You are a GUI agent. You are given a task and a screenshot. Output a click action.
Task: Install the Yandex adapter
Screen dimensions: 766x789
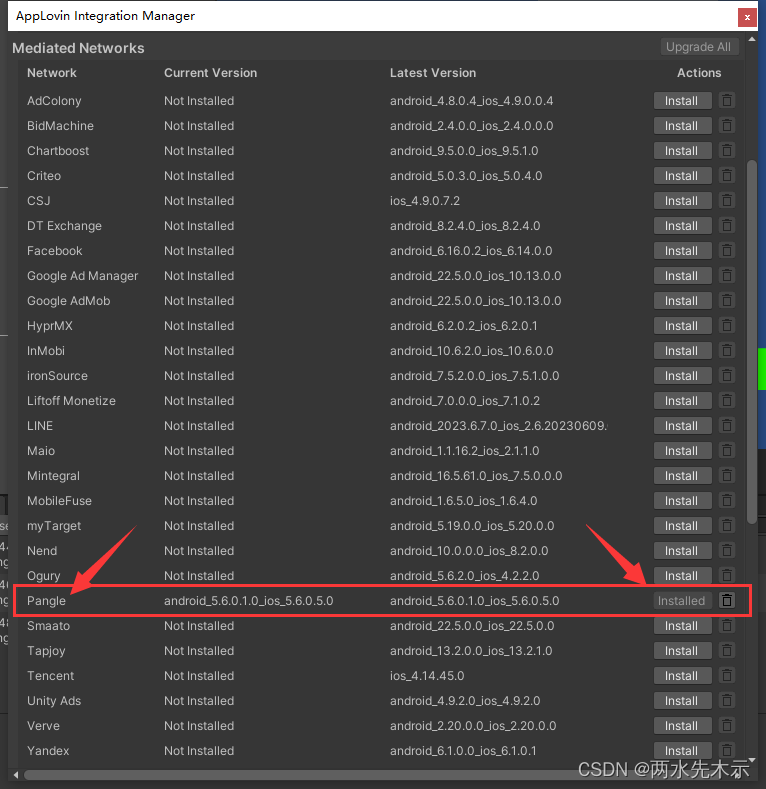[682, 750]
